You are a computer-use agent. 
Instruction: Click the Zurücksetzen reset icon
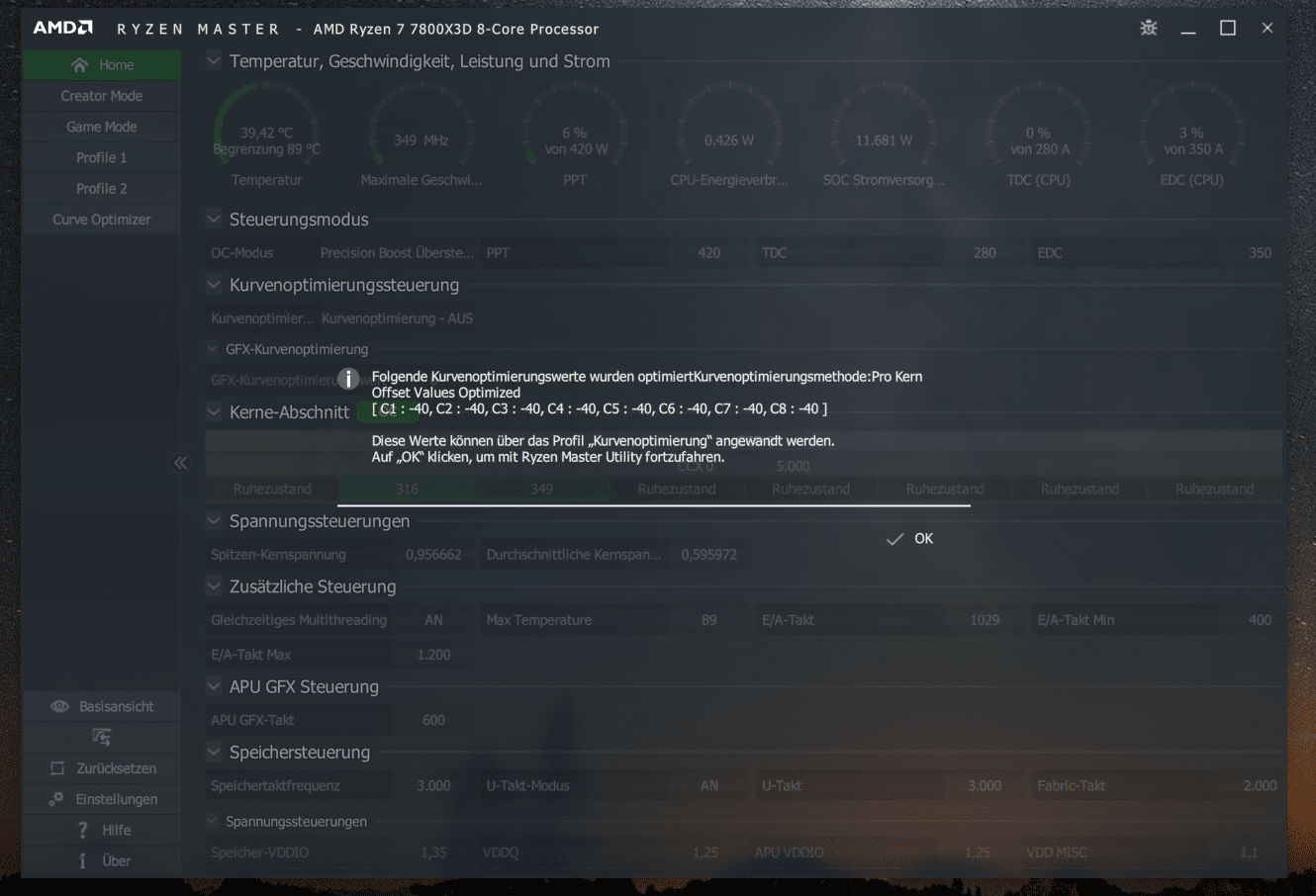57,768
